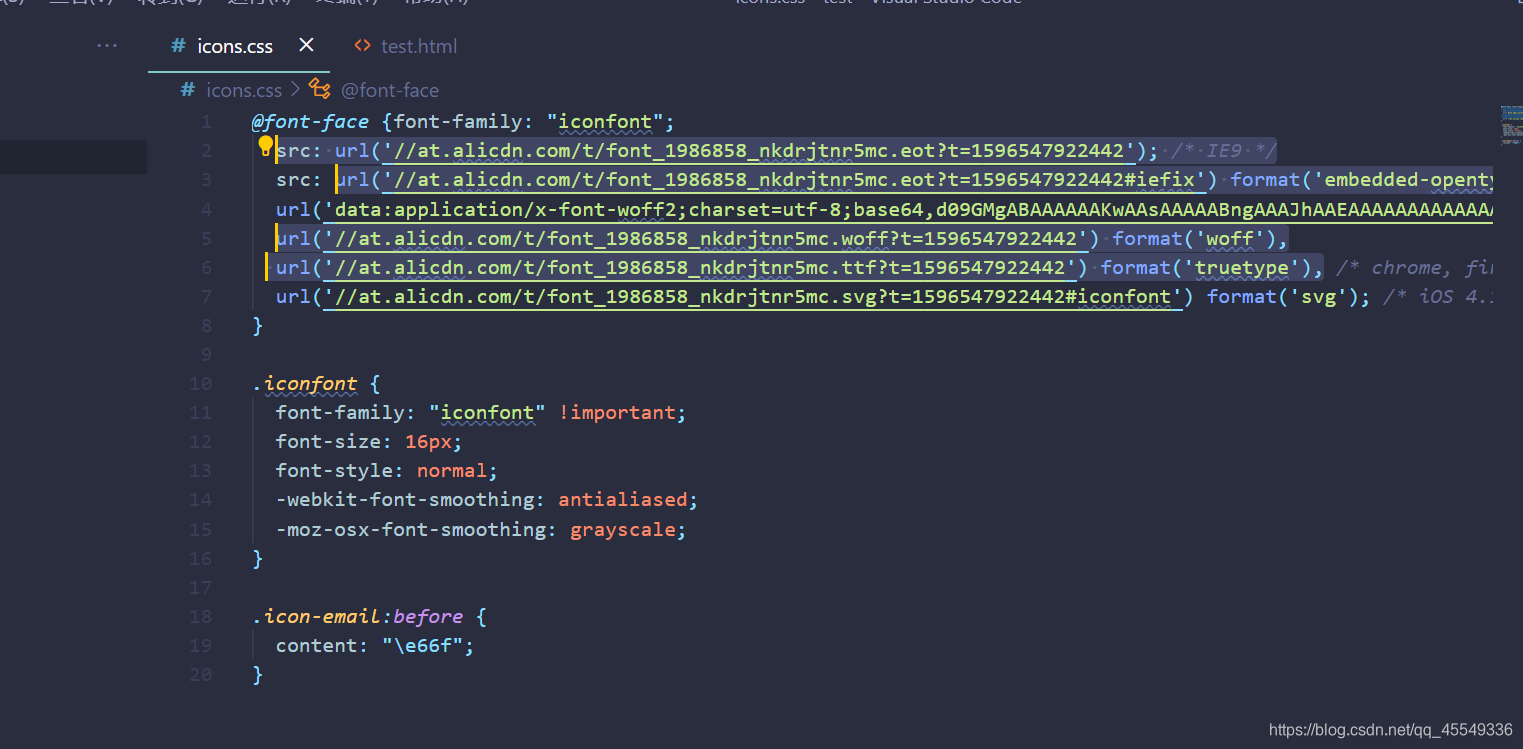Click line number 10 in gutter
1523x749 pixels.
200,383
